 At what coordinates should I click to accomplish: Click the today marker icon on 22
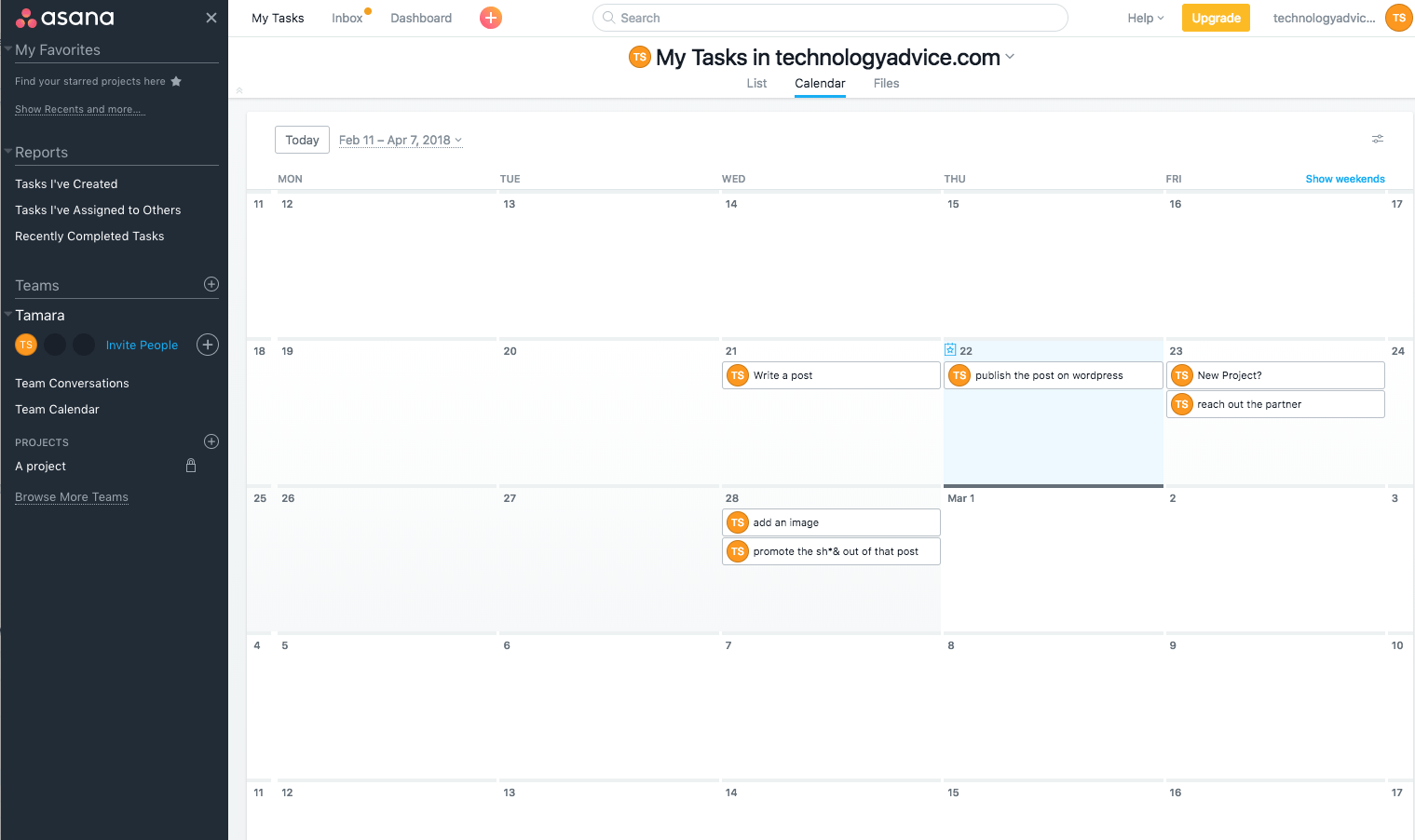point(950,350)
